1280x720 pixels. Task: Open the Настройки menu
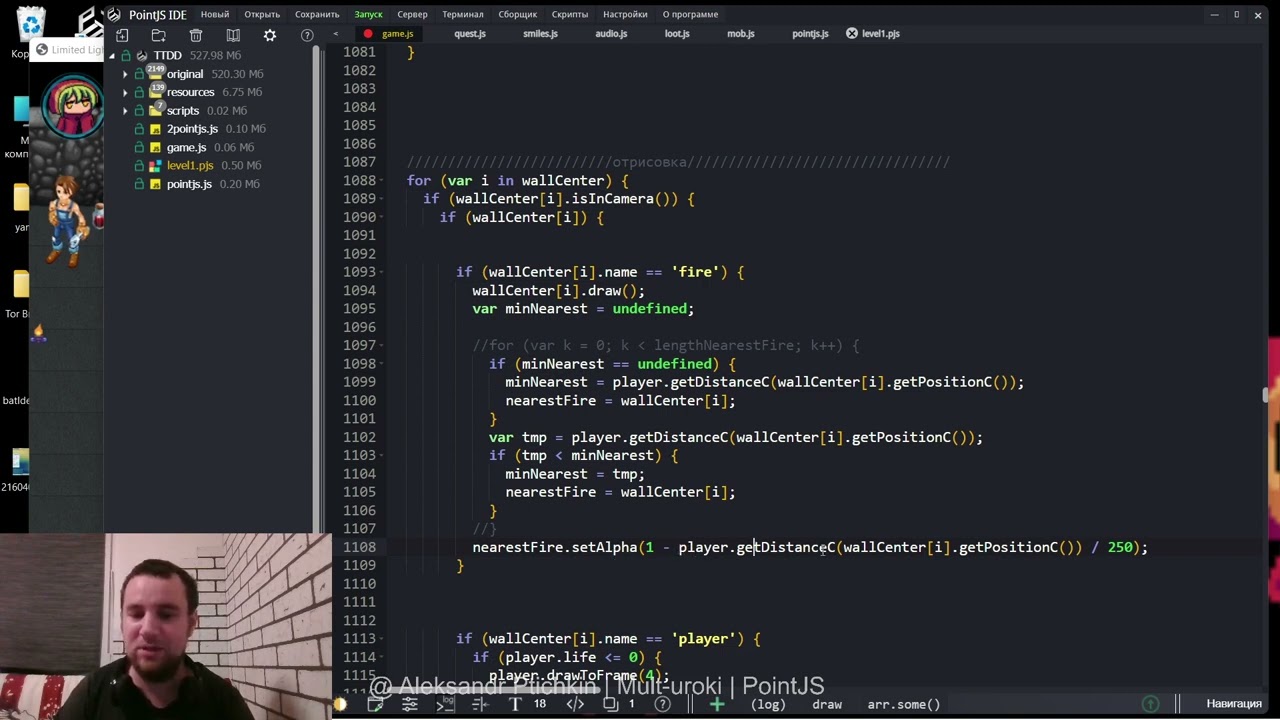point(625,14)
